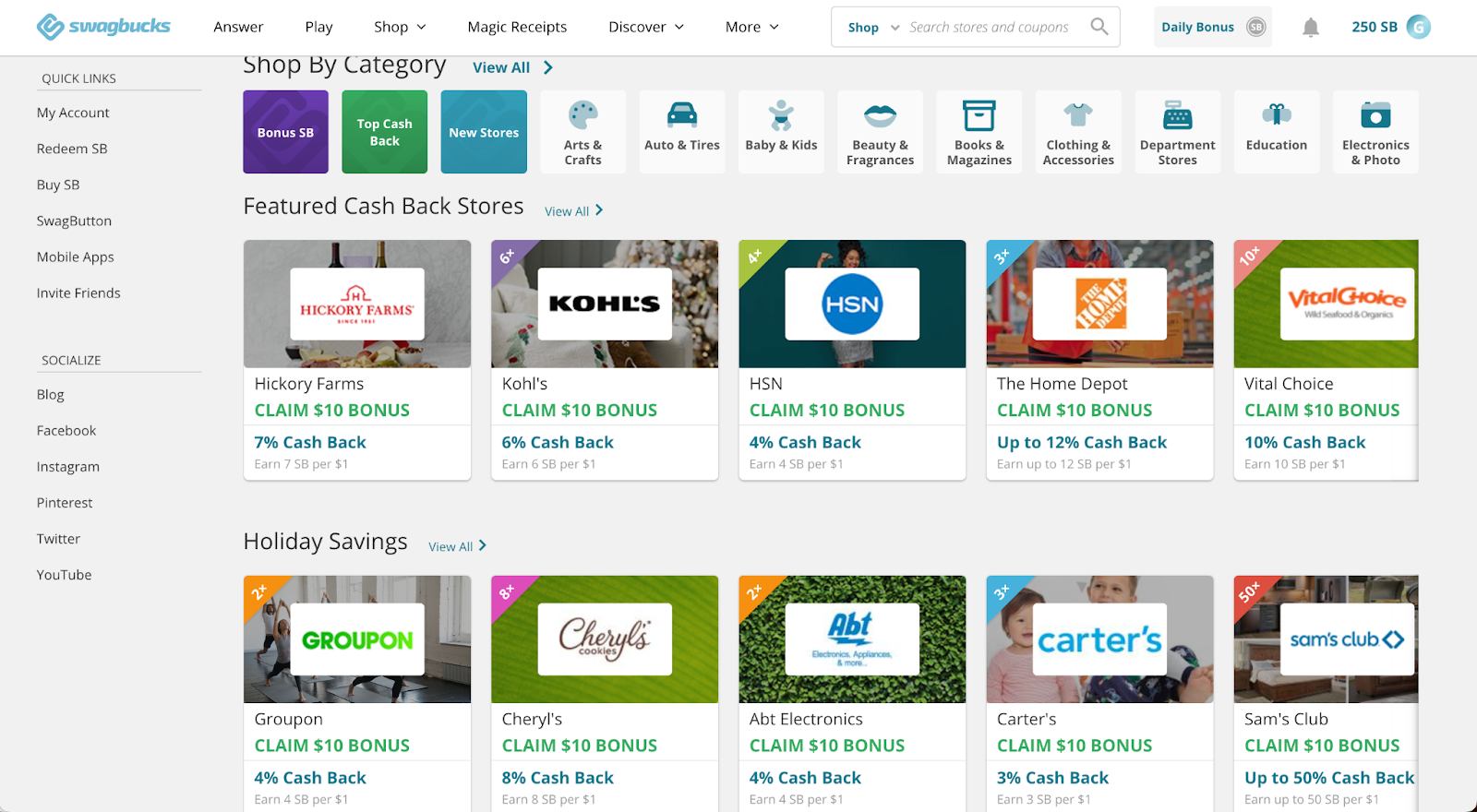Screen dimensions: 1477x812
Task: Click Carter's 3% Cash Back
Action: [x=1052, y=778]
